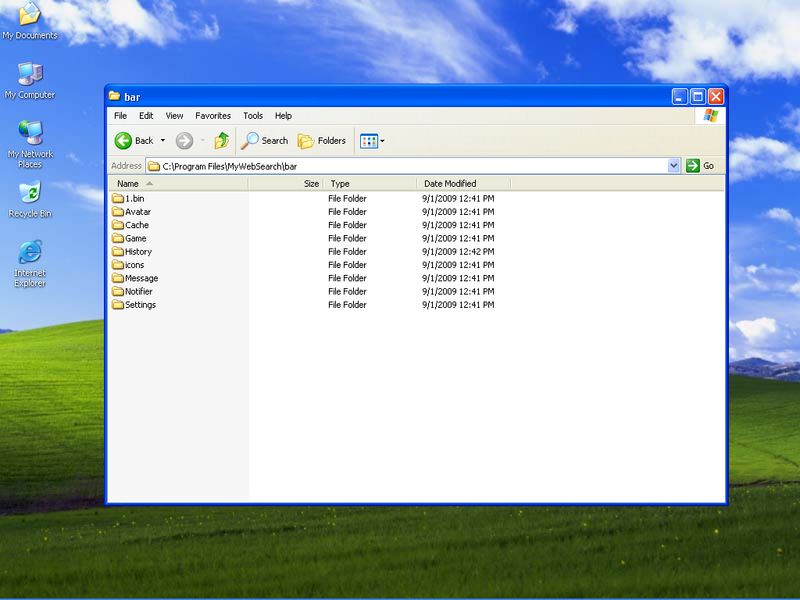Click History's 12:42 PM modified date

[458, 252]
